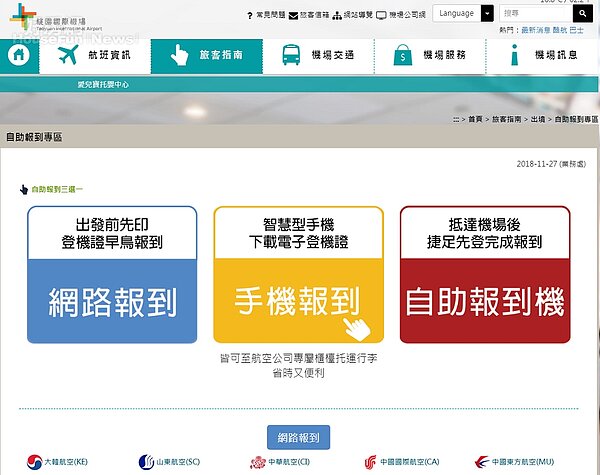The image size is (600, 475).
Task: Click the monitor icon for 機場公司網
Action: pyautogui.click(x=381, y=15)
